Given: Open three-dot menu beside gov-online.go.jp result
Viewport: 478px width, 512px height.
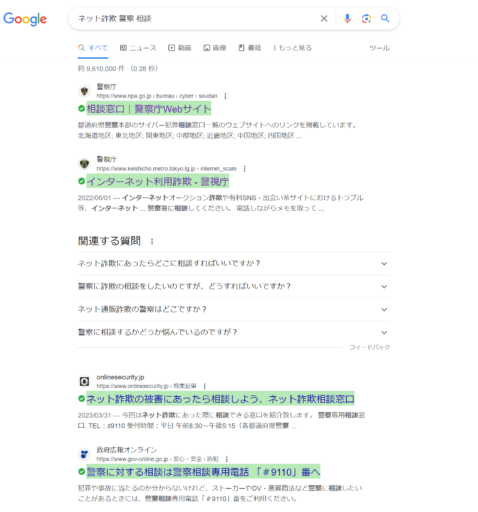Looking at the screenshot, I should (x=227, y=459).
